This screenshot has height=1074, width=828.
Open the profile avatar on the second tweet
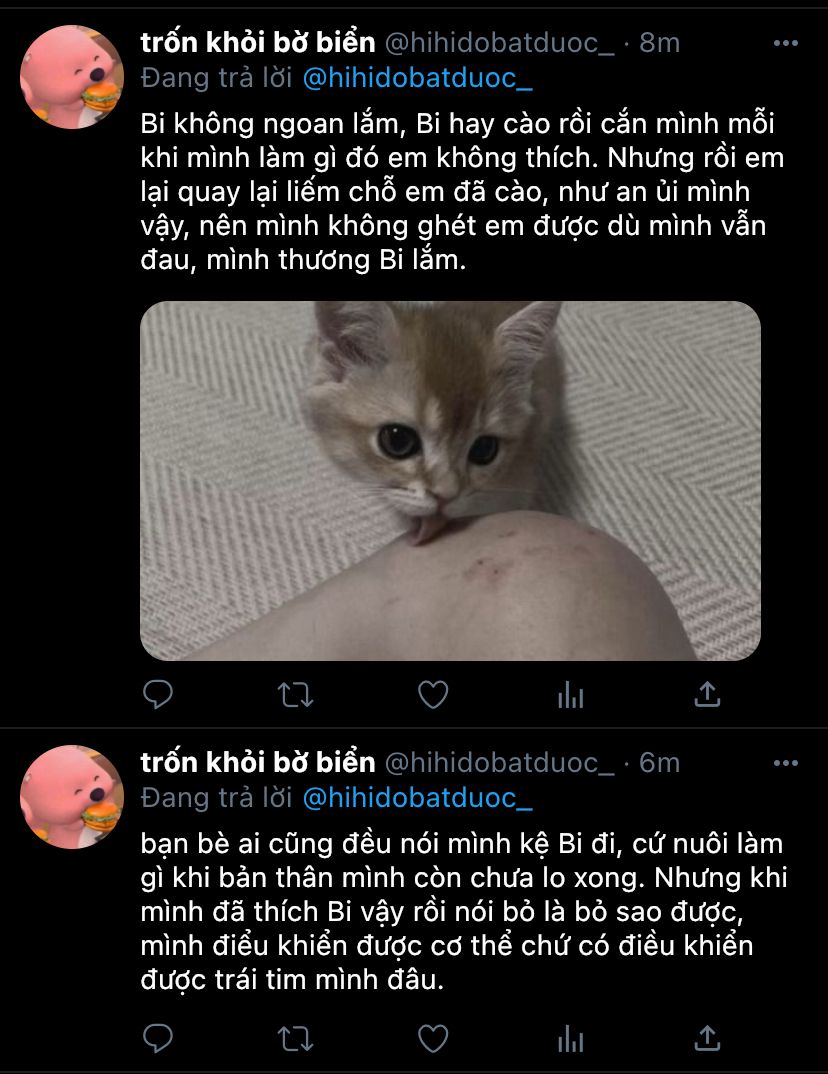coord(72,797)
